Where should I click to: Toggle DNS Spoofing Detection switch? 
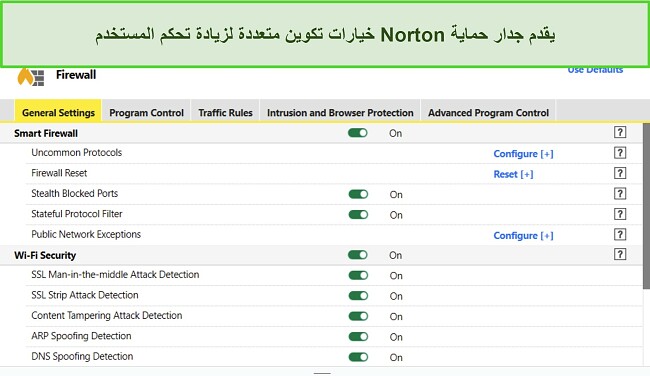(358, 357)
